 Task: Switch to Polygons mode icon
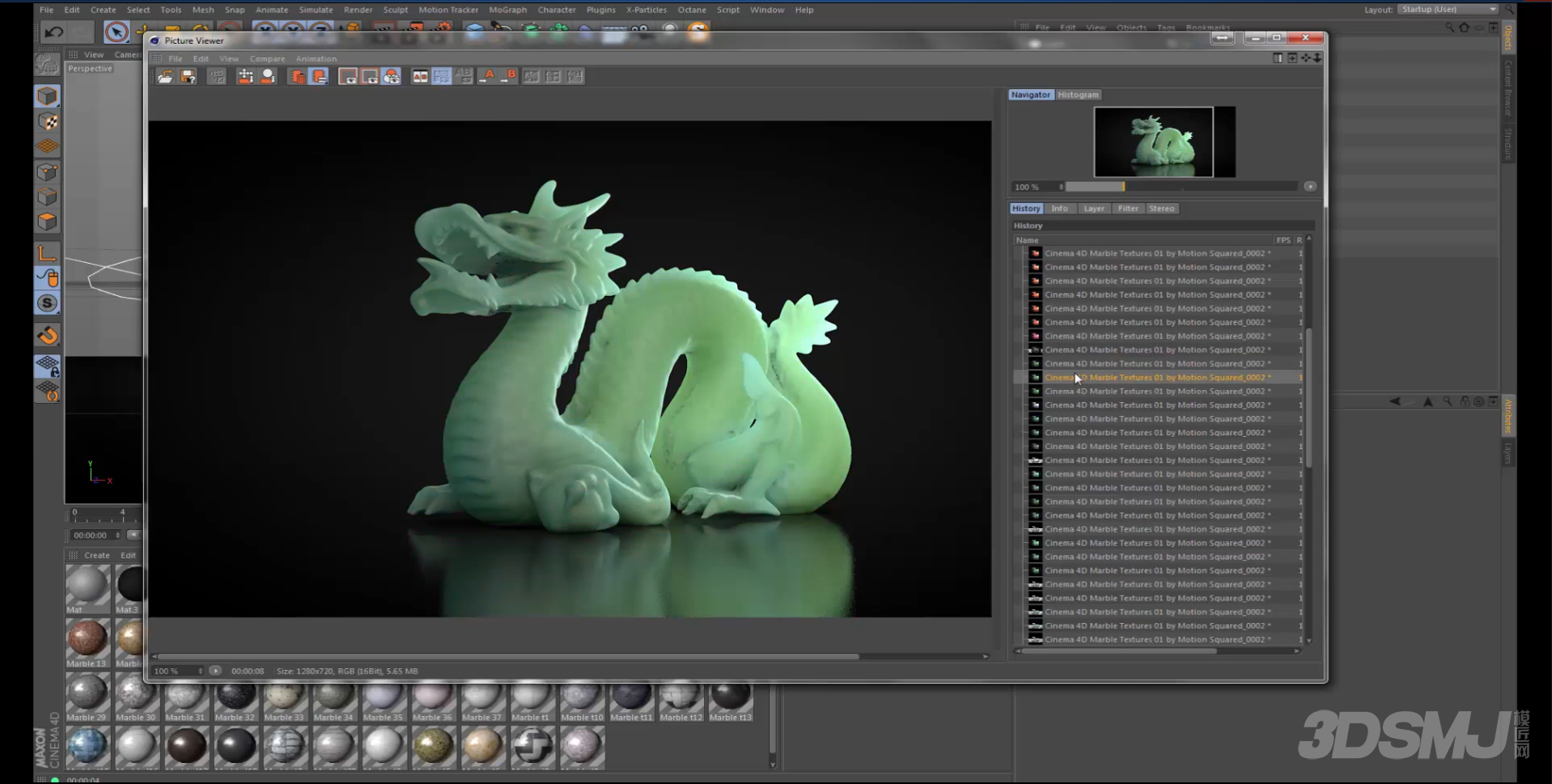click(x=47, y=222)
